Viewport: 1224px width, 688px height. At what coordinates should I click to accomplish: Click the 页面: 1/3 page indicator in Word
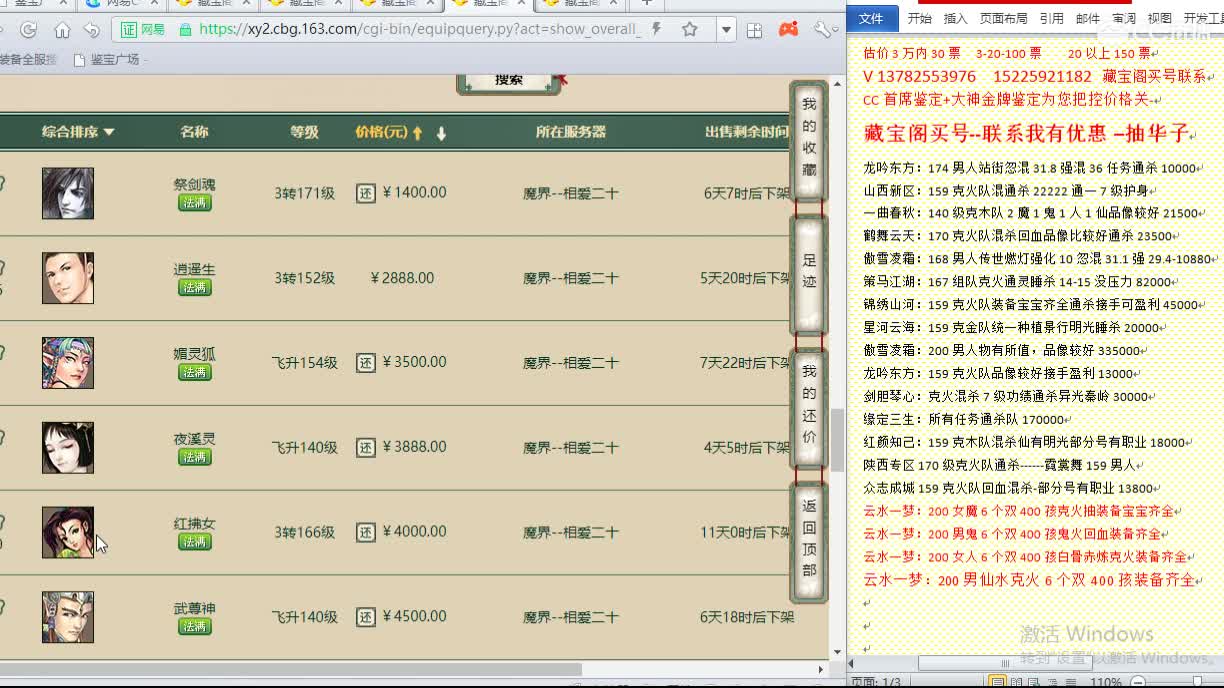pyautogui.click(x=876, y=682)
